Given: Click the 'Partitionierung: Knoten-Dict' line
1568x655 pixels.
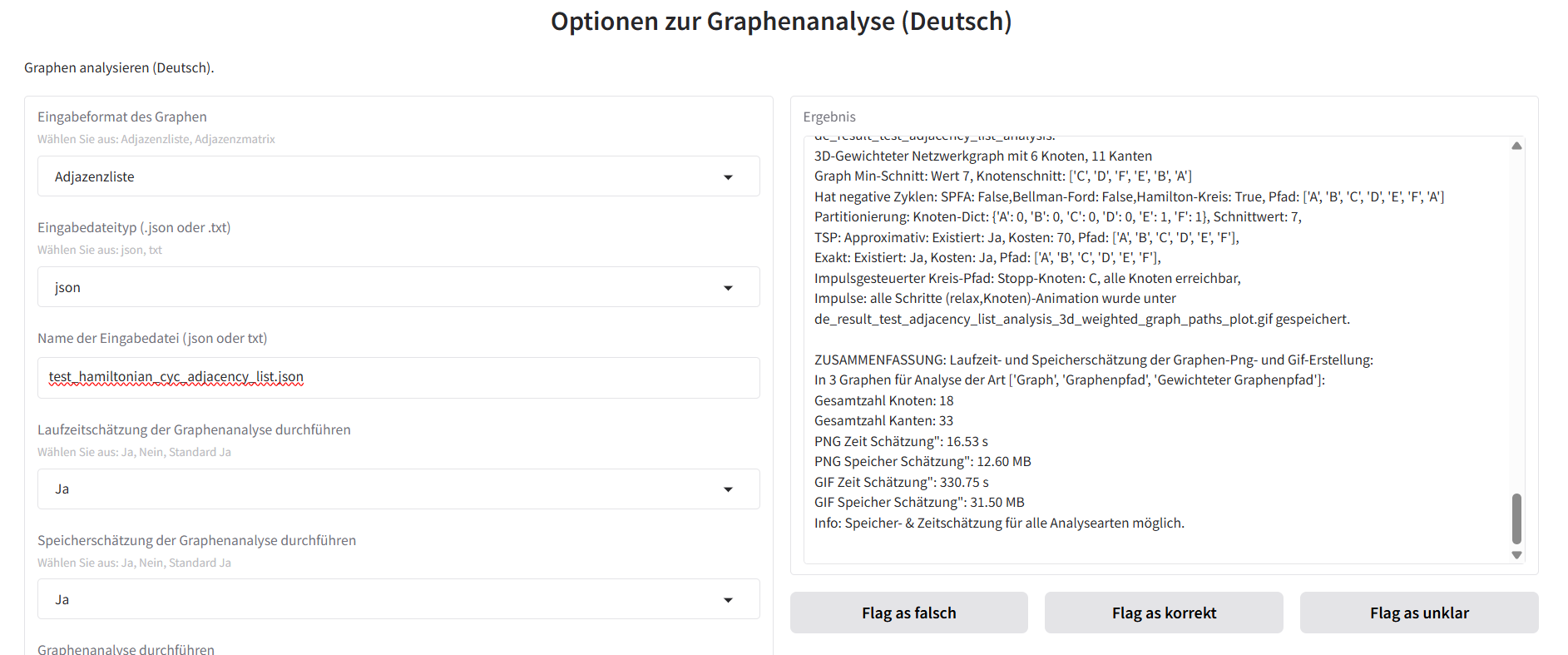Looking at the screenshot, I should [1058, 216].
